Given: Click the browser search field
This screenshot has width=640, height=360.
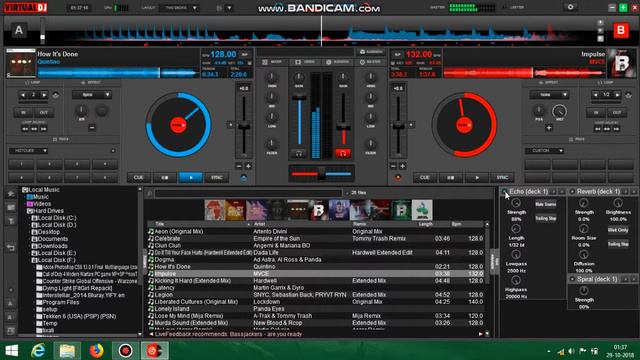Looking at the screenshot, I should click(248, 193).
